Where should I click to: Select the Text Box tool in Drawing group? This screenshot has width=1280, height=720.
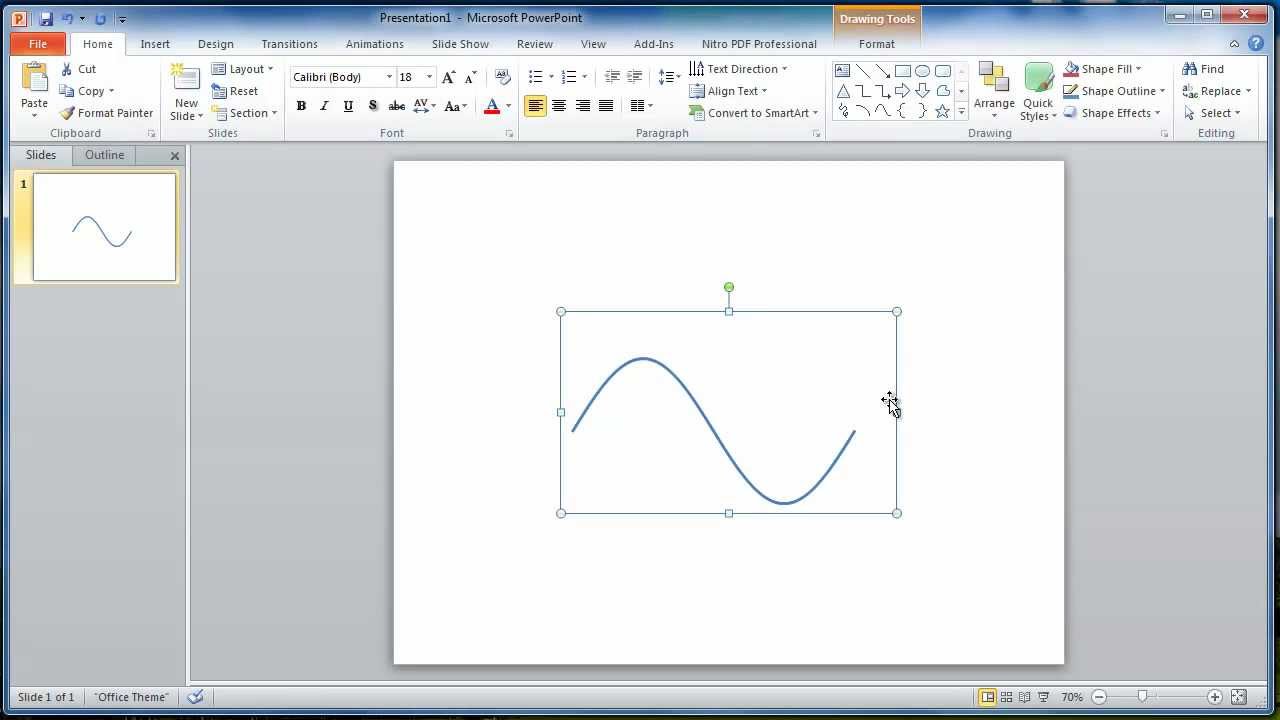point(843,70)
